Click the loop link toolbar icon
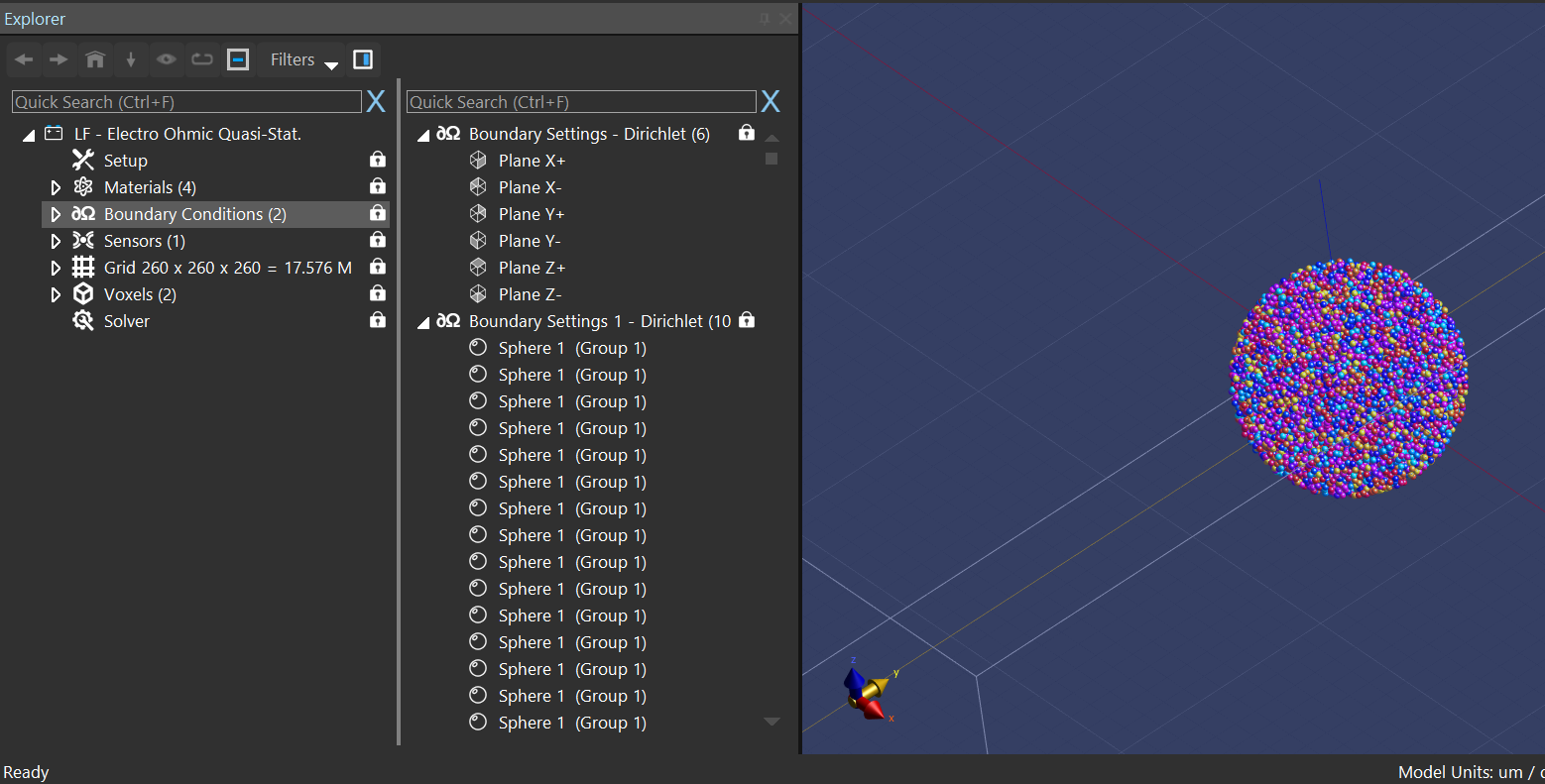Viewport: 1545px width, 784px height. click(x=202, y=59)
